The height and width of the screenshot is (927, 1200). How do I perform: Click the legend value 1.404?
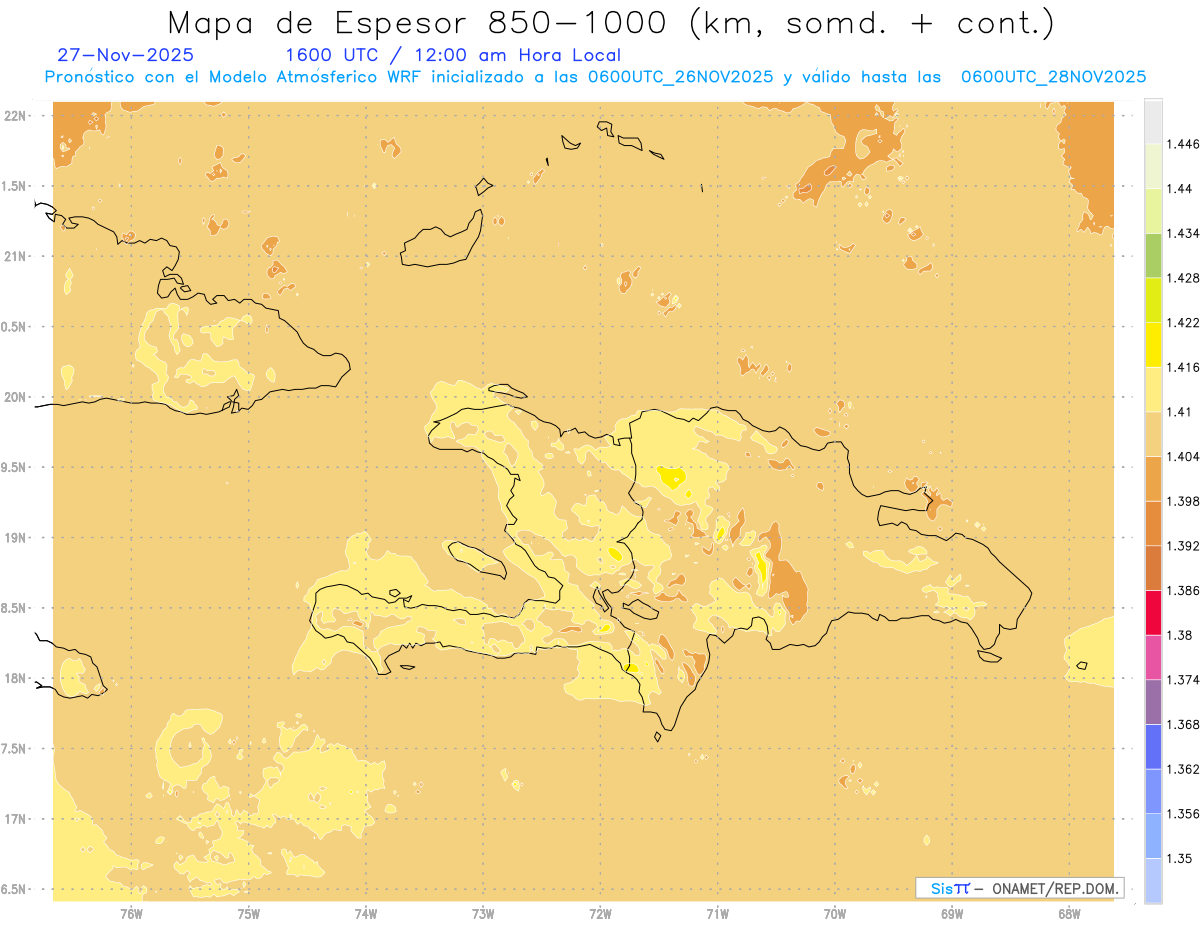click(1183, 456)
